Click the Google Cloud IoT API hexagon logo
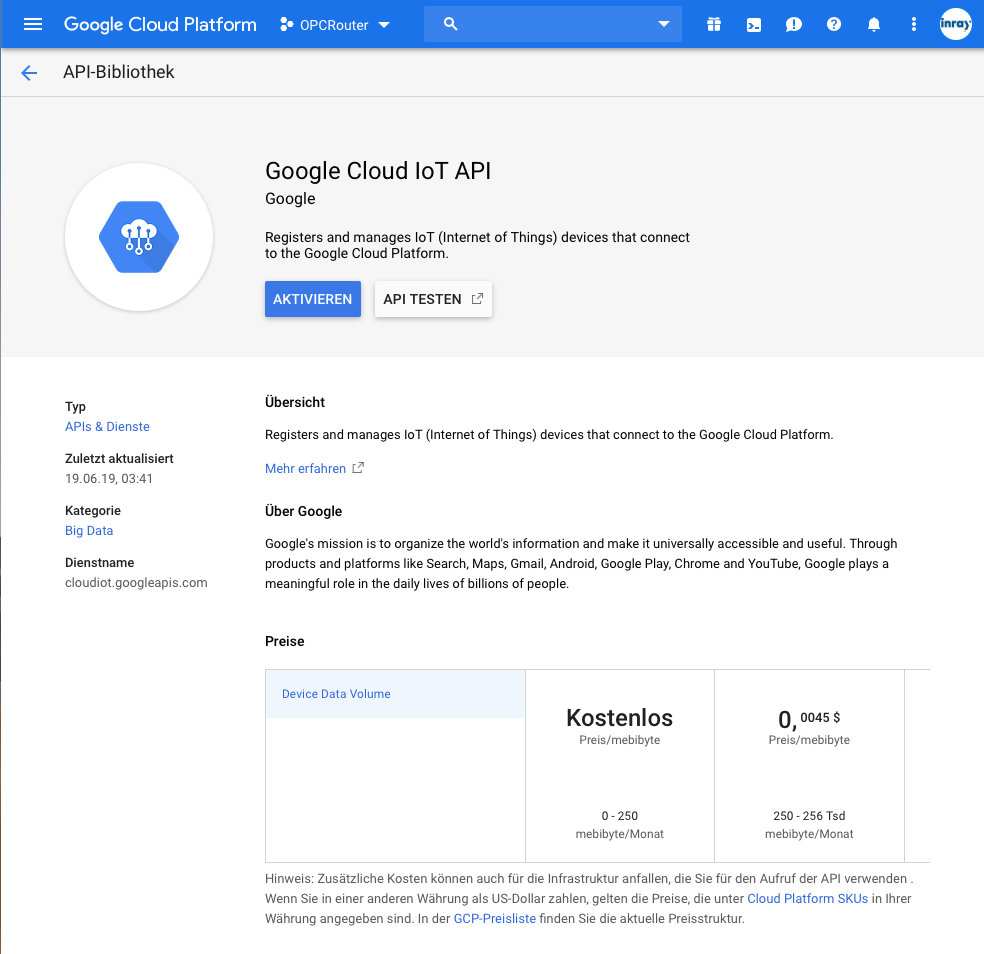Screen dimensions: 984x954 pos(139,237)
